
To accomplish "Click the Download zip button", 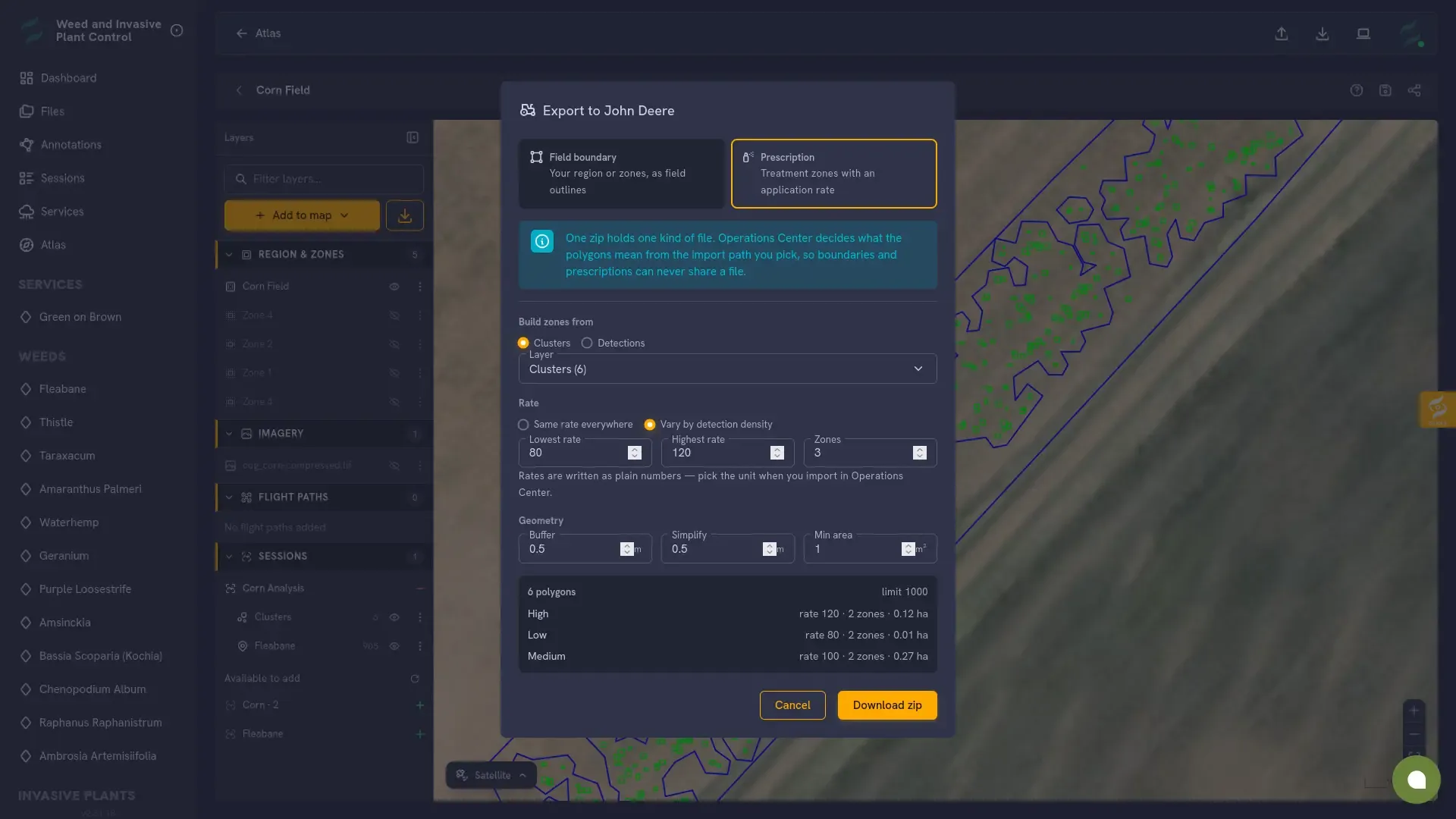I will tap(887, 705).
